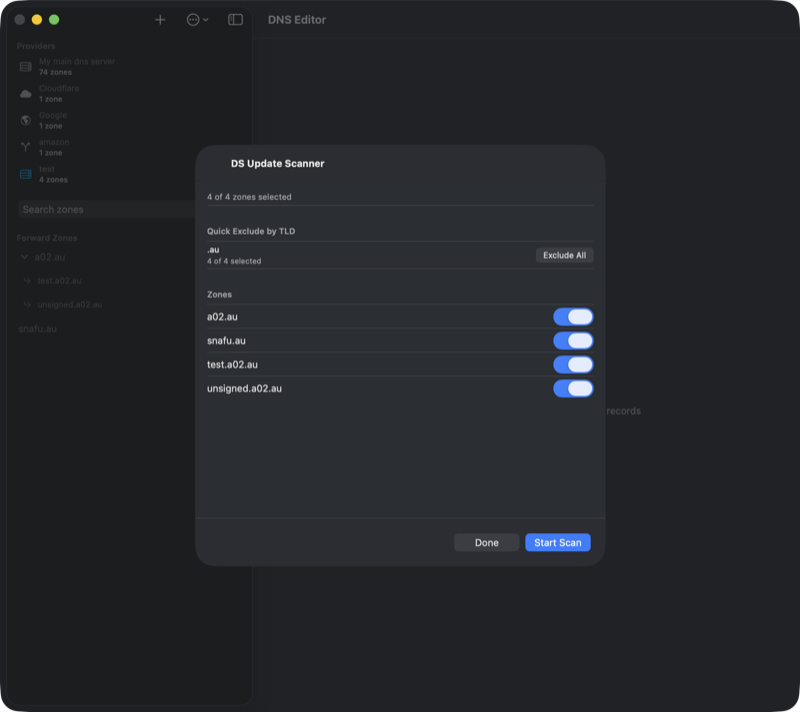800x712 pixels.
Task: Dismiss the scanner with Done
Action: pos(486,542)
